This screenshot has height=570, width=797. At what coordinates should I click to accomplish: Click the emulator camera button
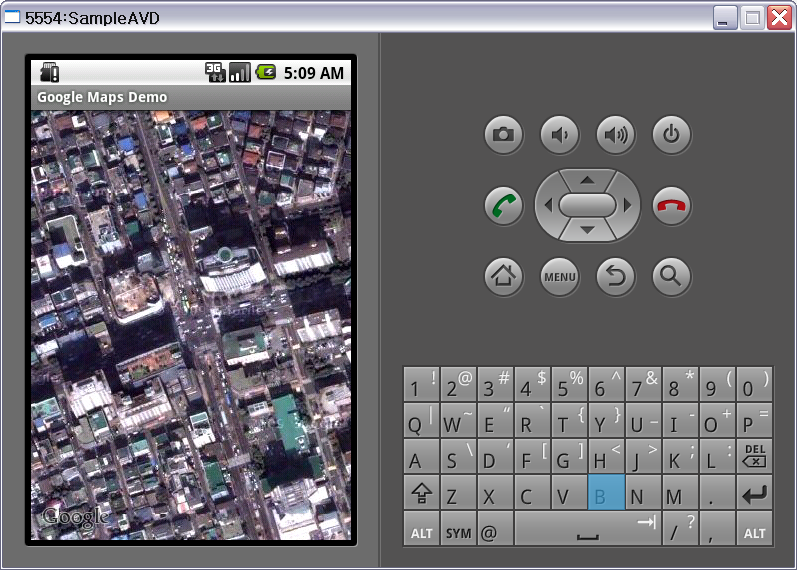[x=503, y=135]
